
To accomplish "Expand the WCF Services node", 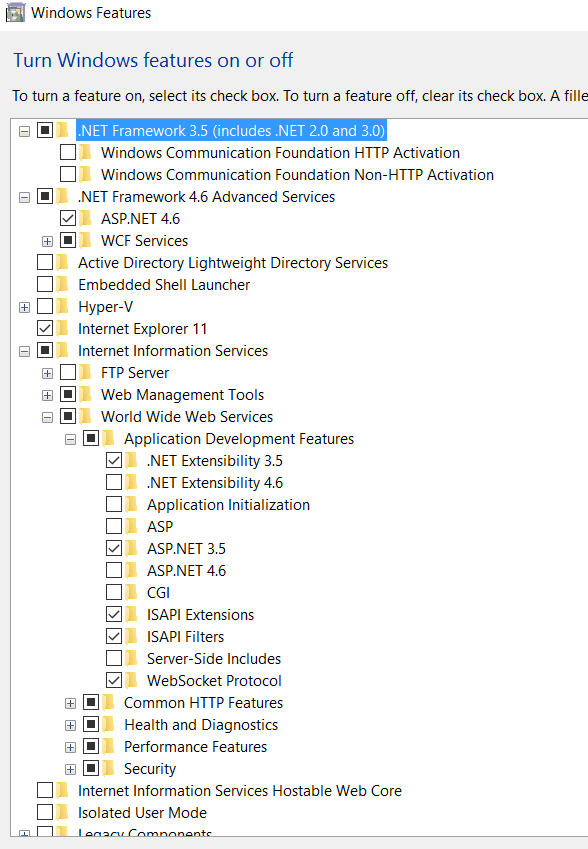I will pyautogui.click(x=48, y=241).
